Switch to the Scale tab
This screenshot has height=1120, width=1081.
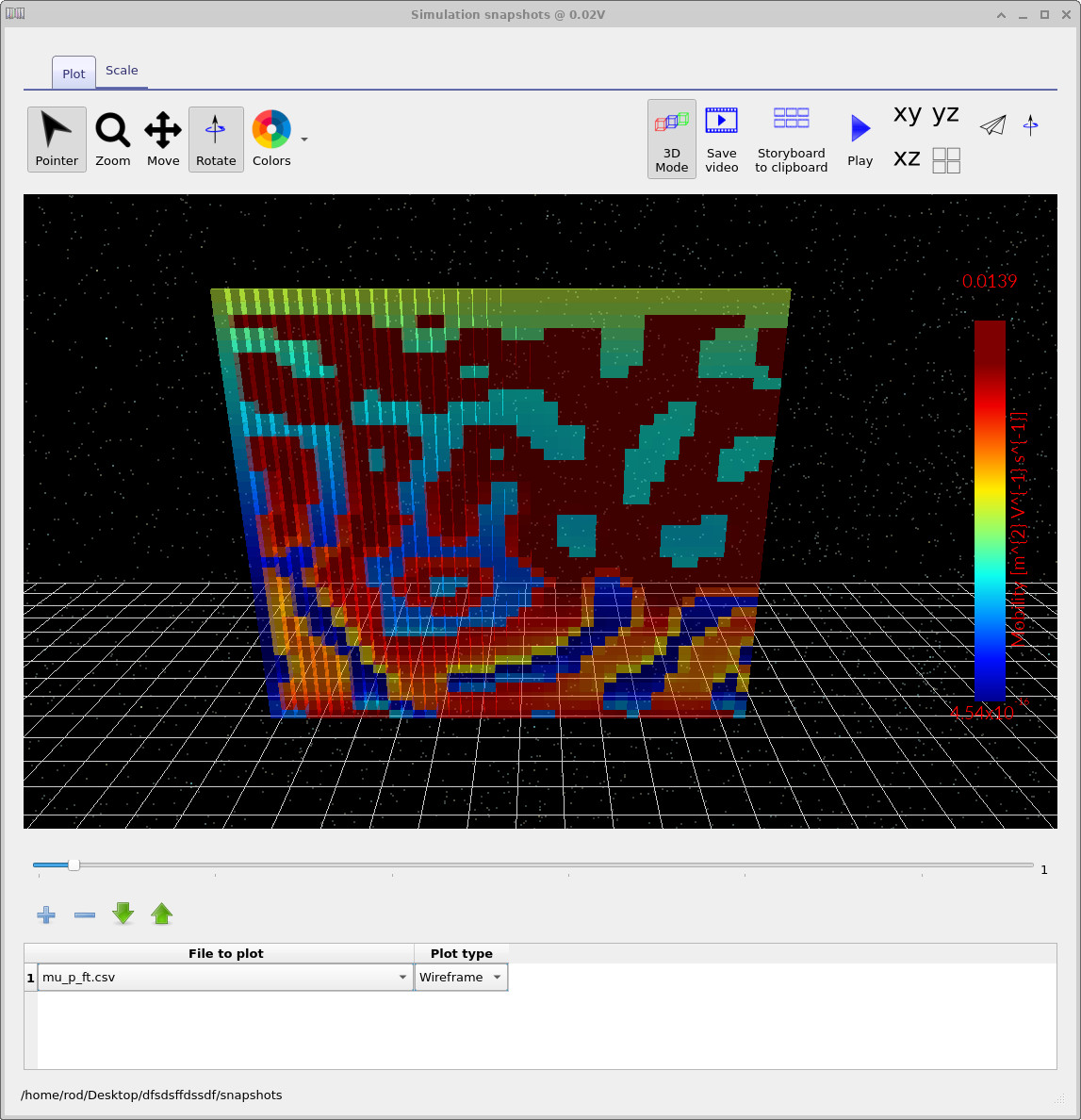pos(122,70)
